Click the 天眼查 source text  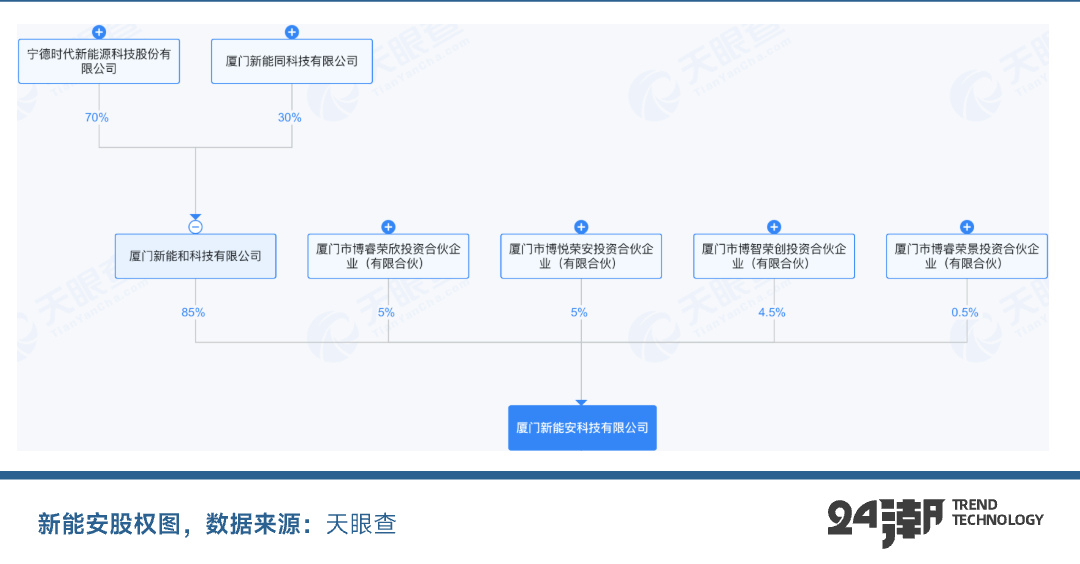click(361, 524)
